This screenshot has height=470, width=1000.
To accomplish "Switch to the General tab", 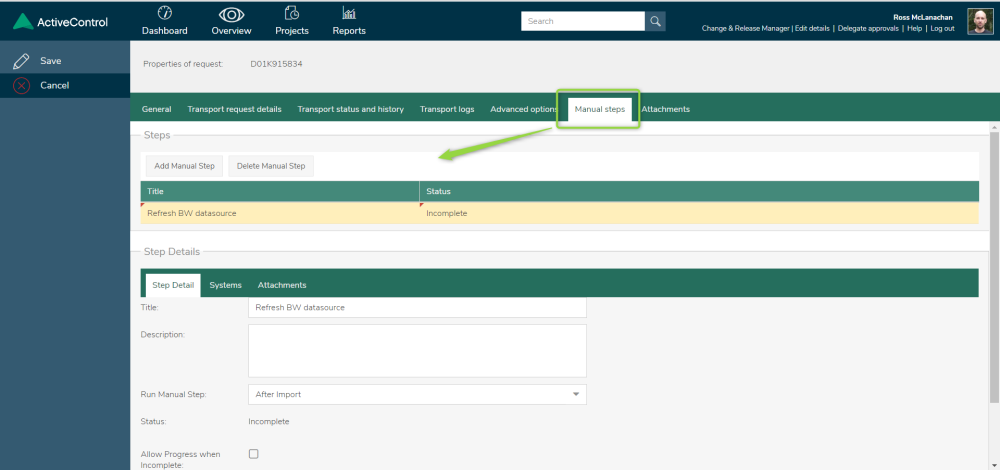I will 156,109.
